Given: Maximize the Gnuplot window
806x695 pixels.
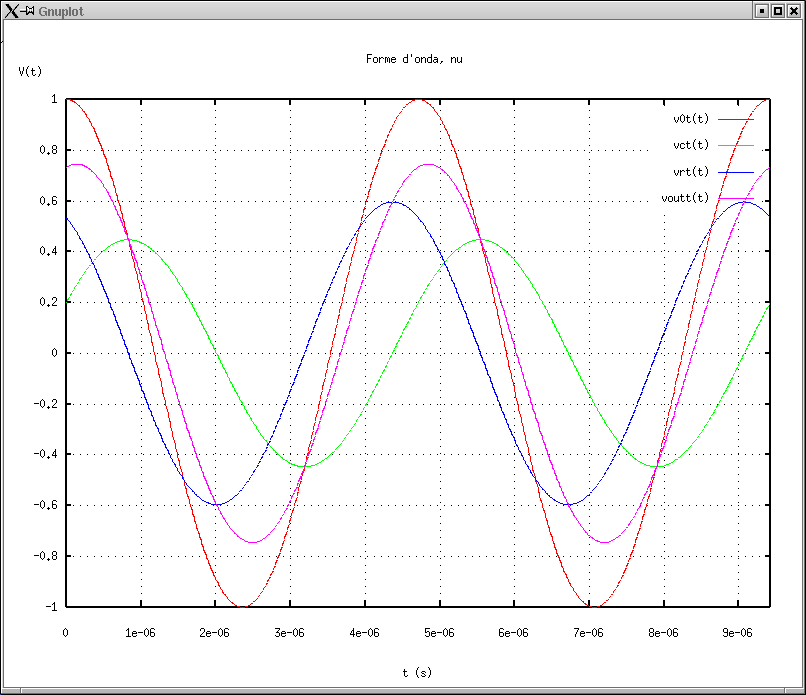Looking at the screenshot, I should [777, 10].
